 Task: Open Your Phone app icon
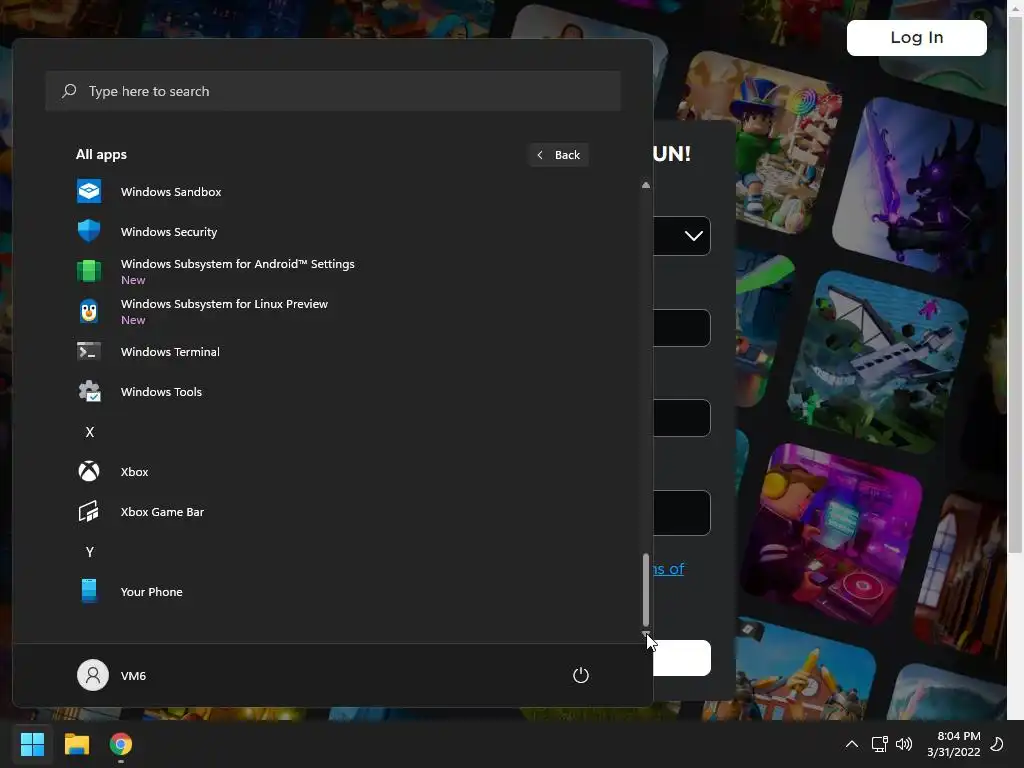89,591
